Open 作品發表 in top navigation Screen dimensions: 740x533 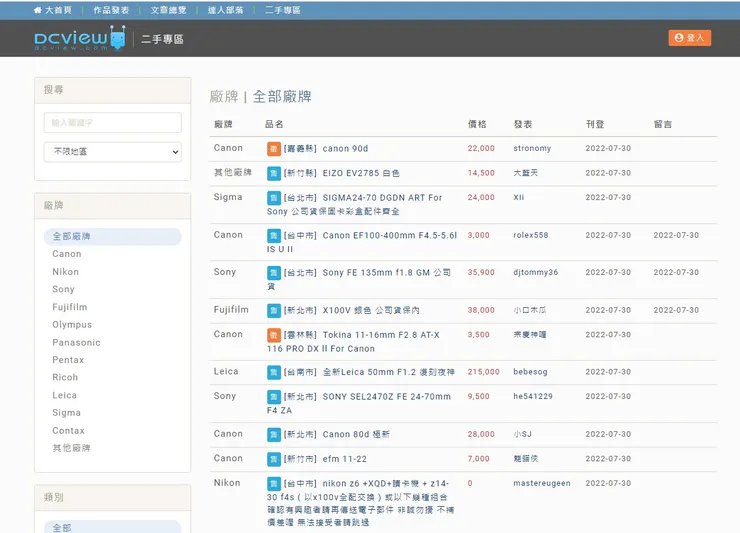tap(111, 10)
